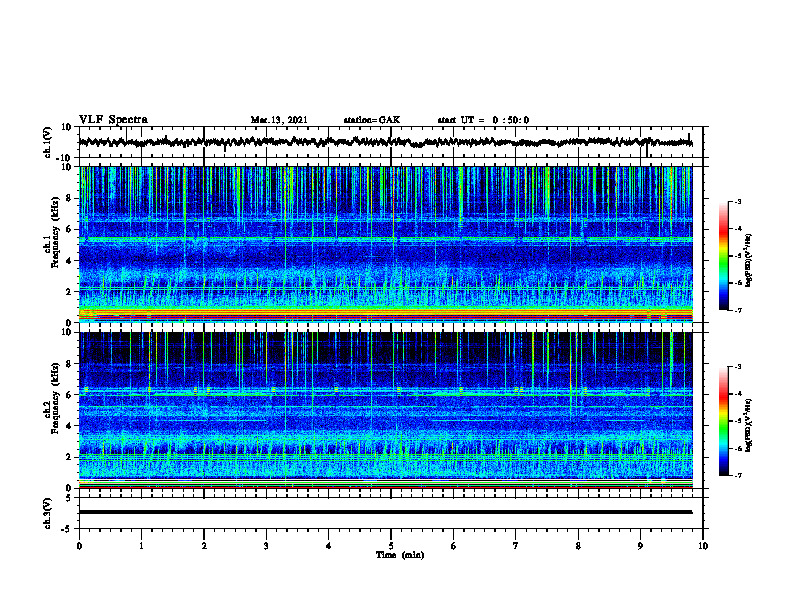The height and width of the screenshot is (612, 792).
Task: Click the time axis tick label "3"
Action: point(266,546)
